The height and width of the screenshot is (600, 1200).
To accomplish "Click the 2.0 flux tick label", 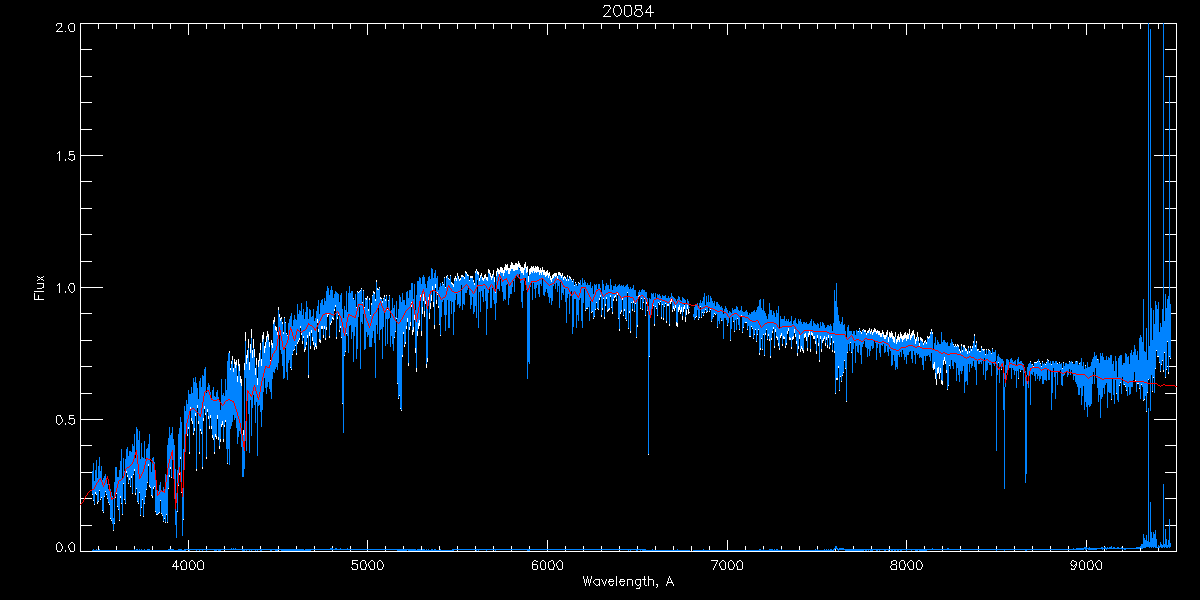I will coord(65,27).
